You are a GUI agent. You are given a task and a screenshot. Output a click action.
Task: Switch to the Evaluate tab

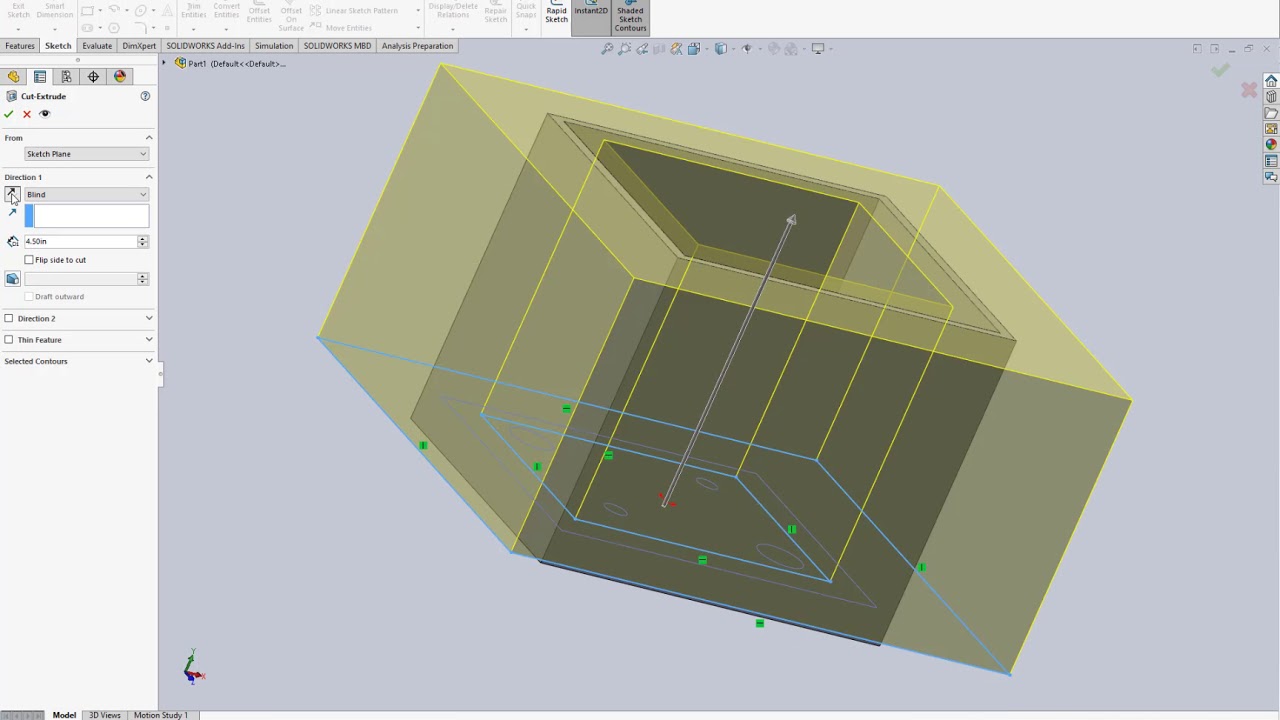pyautogui.click(x=97, y=46)
